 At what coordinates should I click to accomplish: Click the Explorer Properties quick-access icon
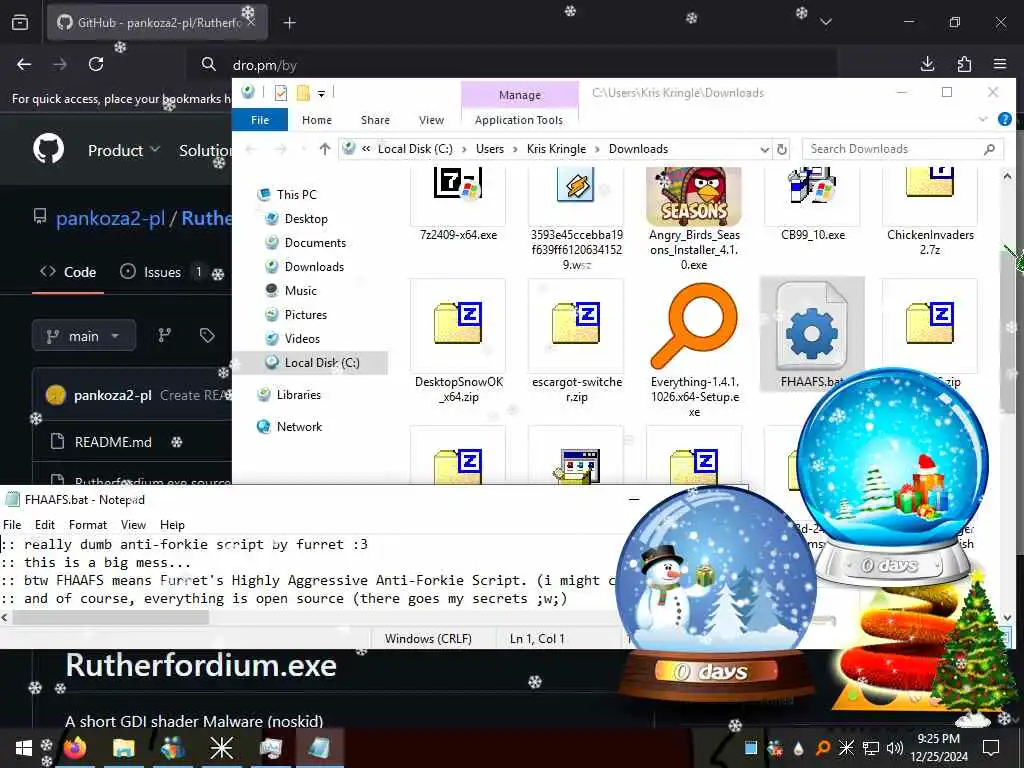coord(281,93)
